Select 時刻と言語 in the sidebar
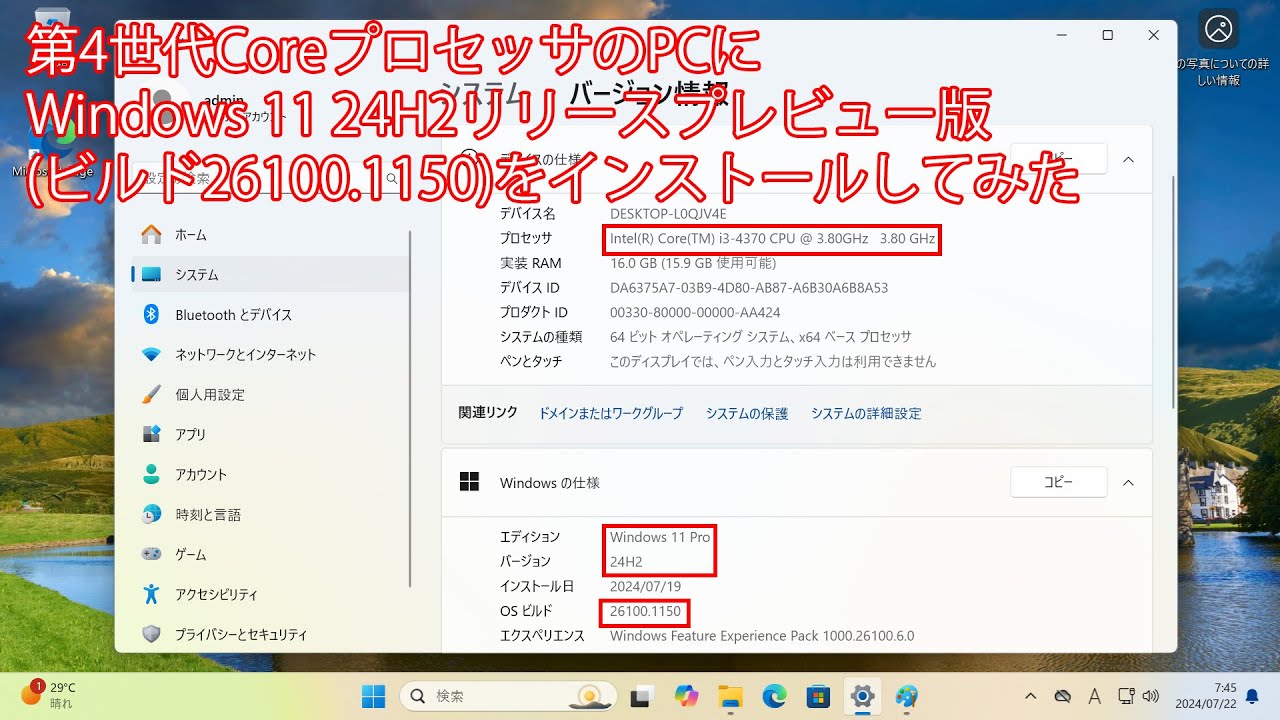Image resolution: width=1280 pixels, height=720 pixels. [207, 515]
